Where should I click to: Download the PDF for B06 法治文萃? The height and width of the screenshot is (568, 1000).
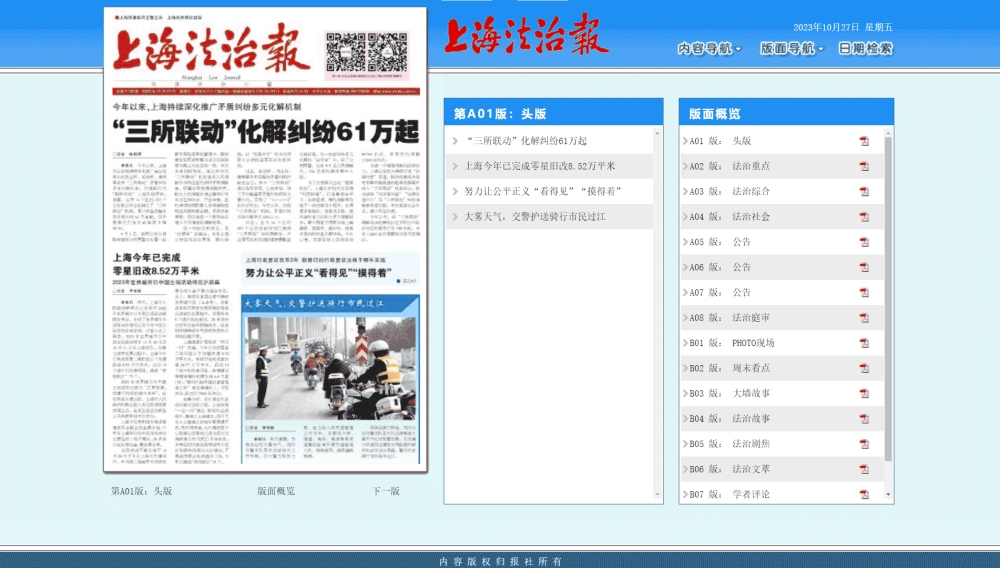864,469
